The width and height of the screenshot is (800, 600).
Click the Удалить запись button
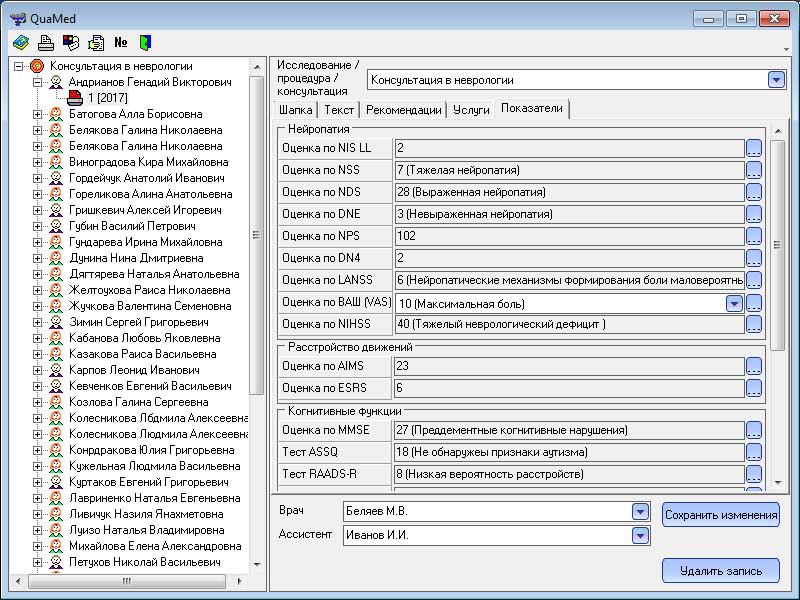pyautogui.click(x=720, y=571)
